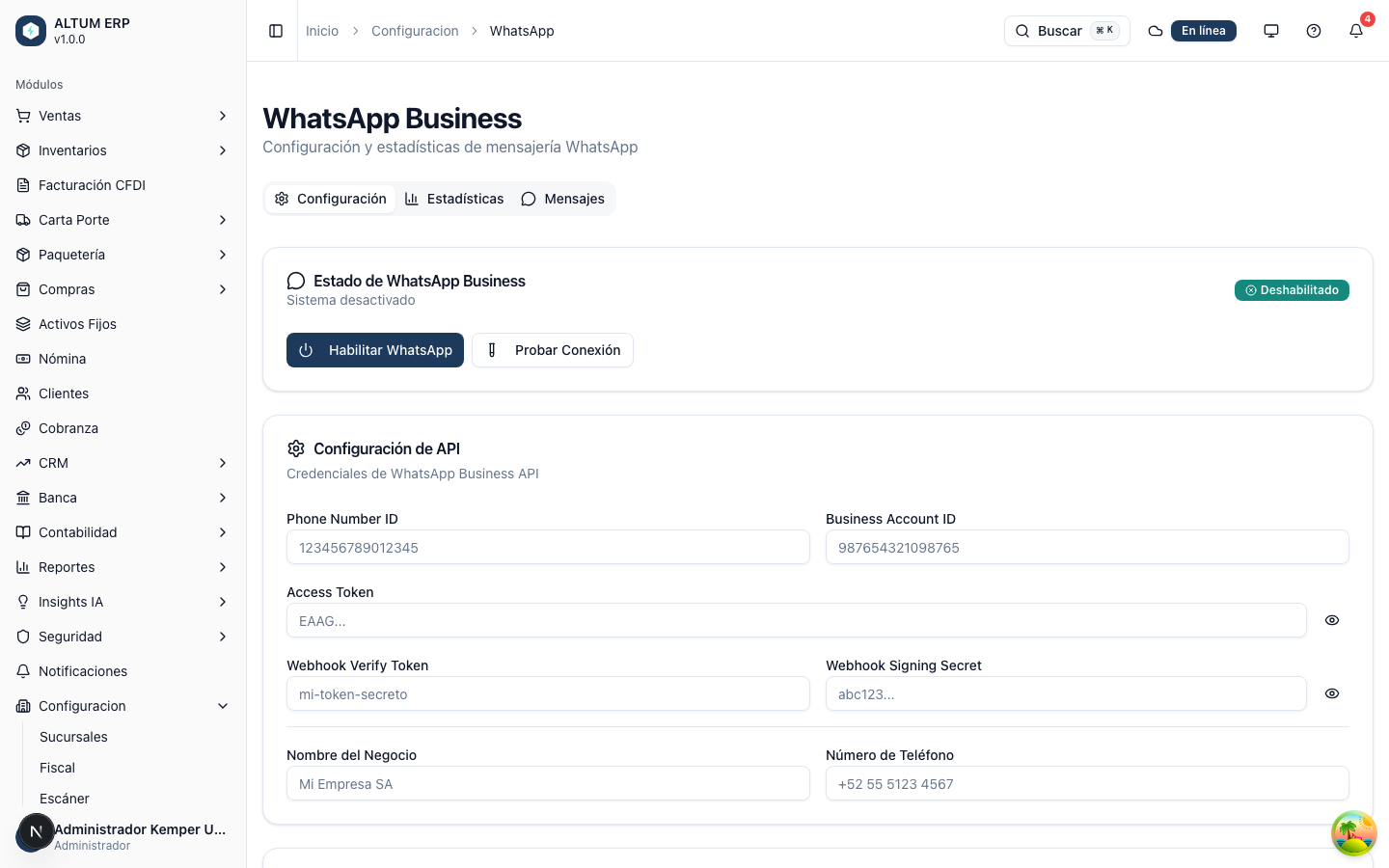Click the Clientes people icon
The width and height of the screenshot is (1389, 868).
[x=23, y=393]
